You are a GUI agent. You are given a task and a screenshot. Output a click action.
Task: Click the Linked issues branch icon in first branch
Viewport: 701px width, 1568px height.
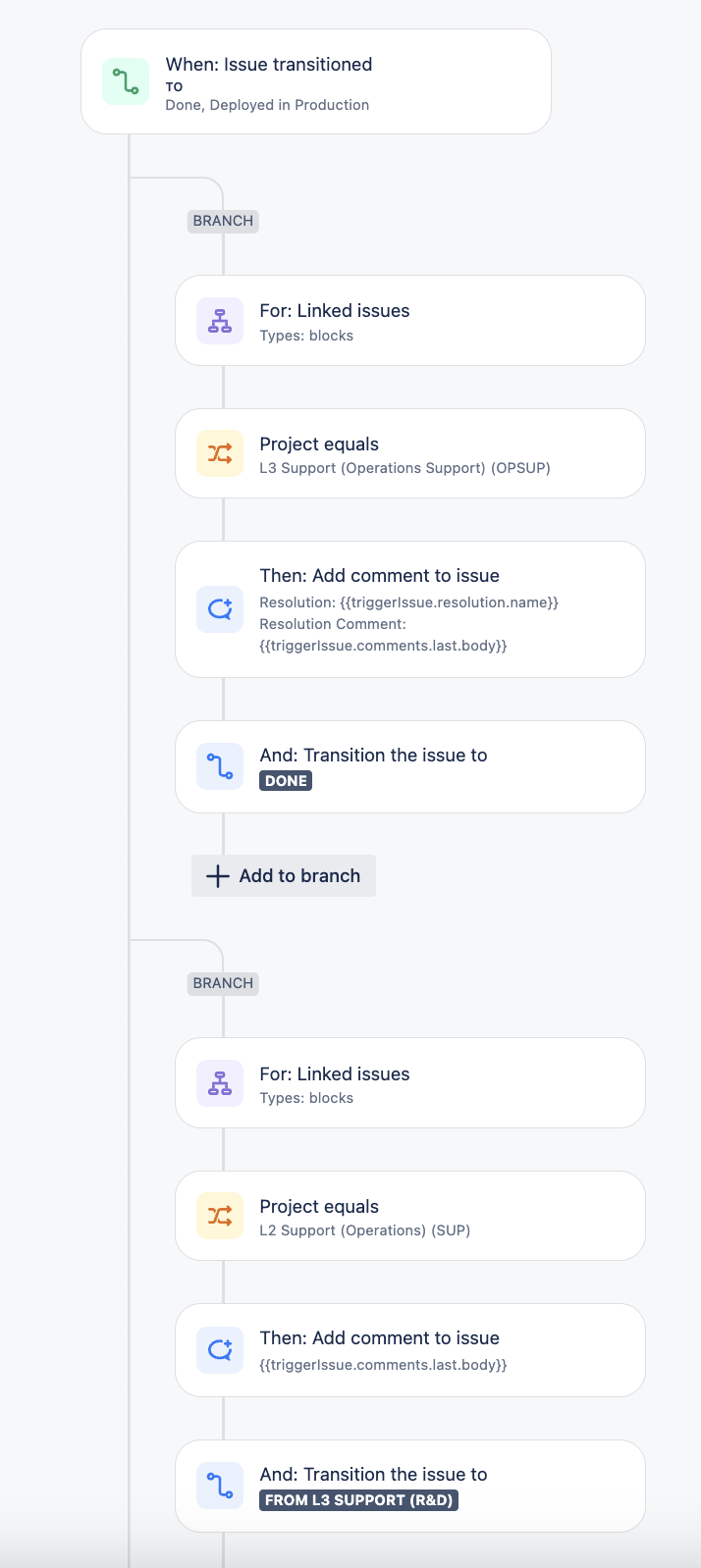click(219, 320)
